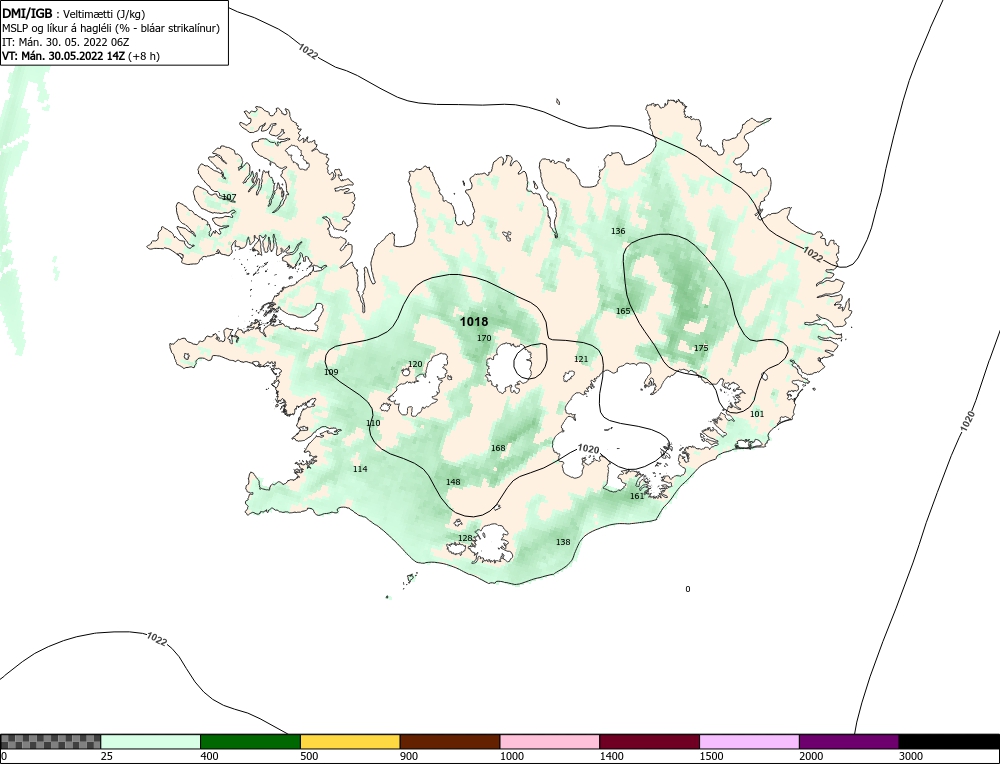The width and height of the screenshot is (1000, 764).
Task: Select the brown 900–1000 legend swatch
Action: pyautogui.click(x=450, y=741)
